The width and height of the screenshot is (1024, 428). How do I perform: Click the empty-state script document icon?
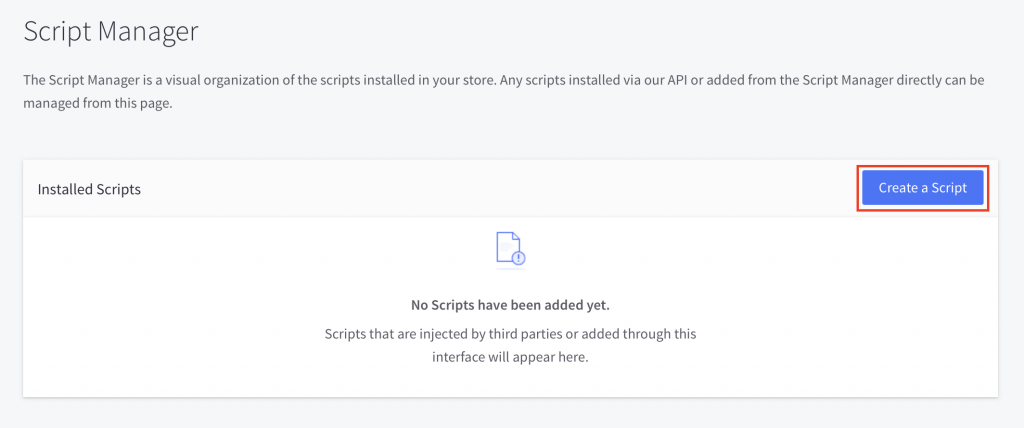coord(509,248)
